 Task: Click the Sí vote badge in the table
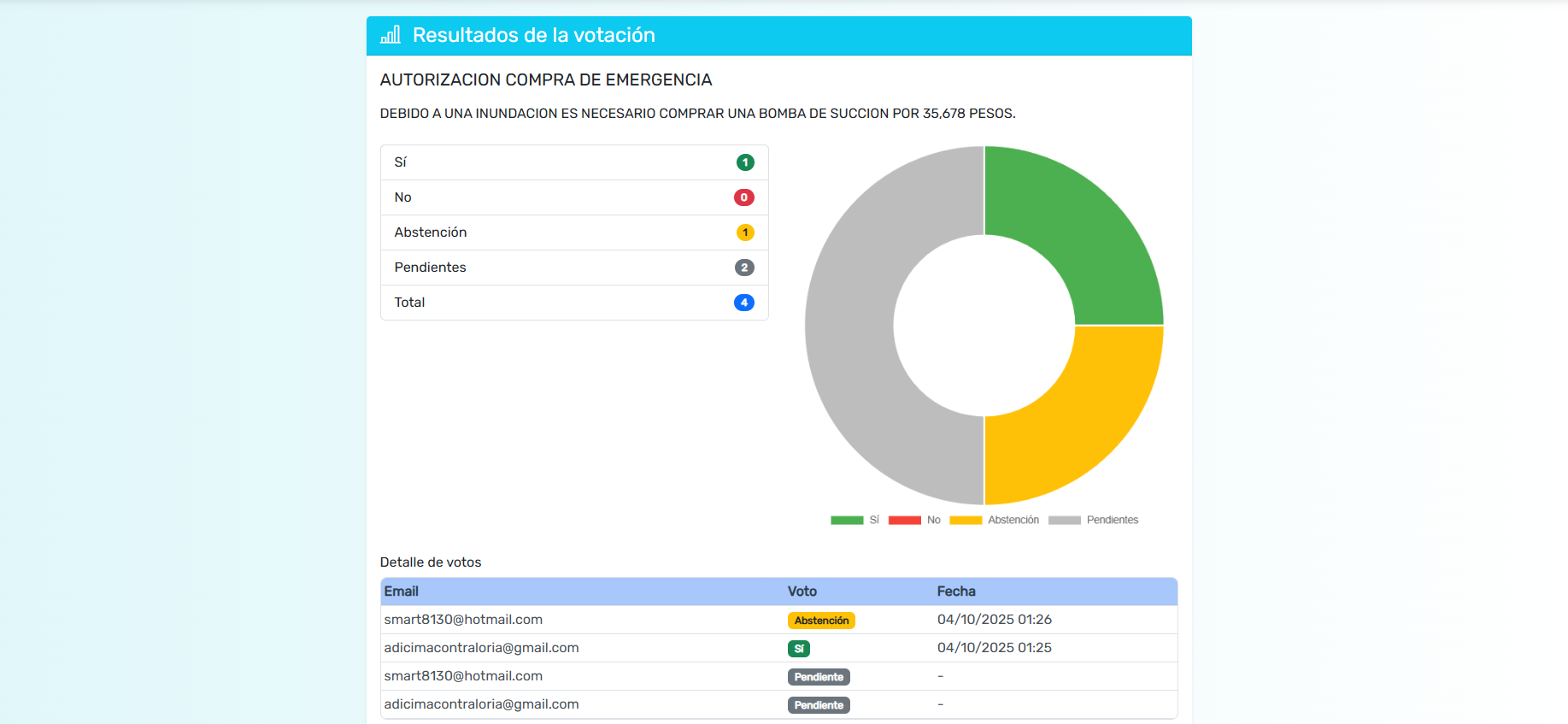click(799, 649)
